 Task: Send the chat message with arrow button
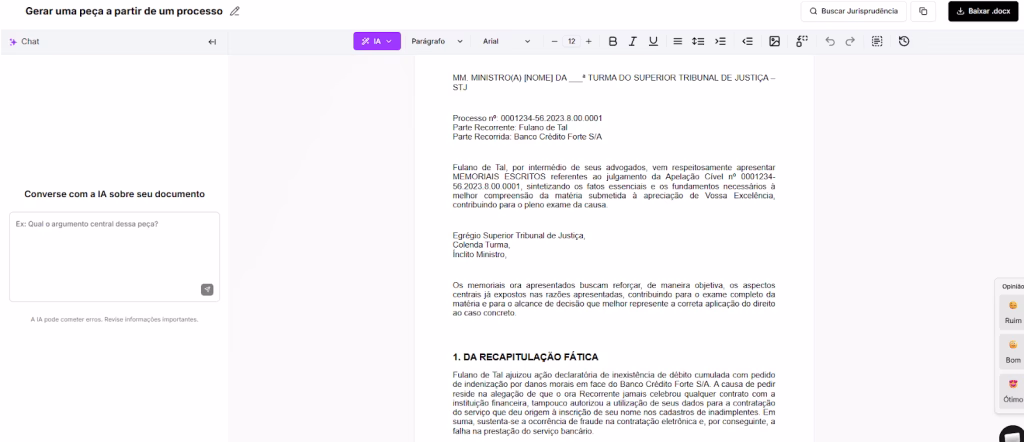pyautogui.click(x=207, y=290)
